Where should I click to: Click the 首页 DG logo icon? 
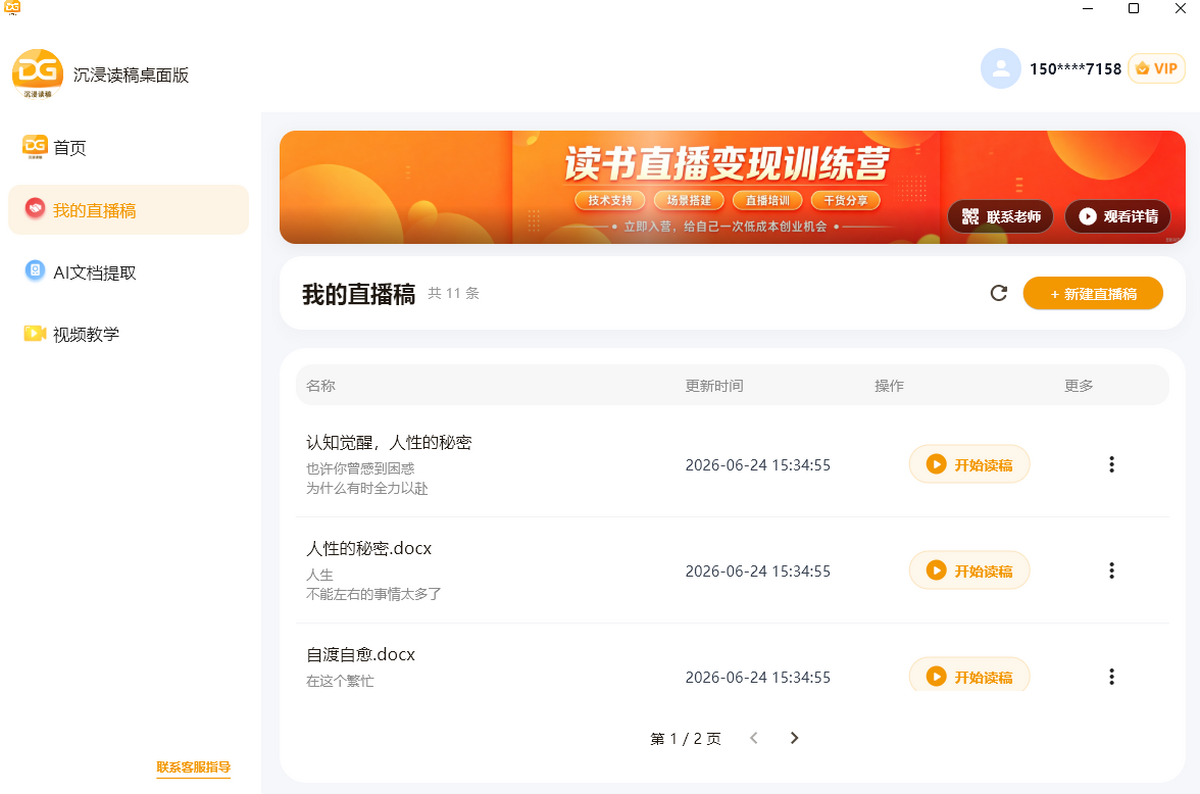(35, 147)
